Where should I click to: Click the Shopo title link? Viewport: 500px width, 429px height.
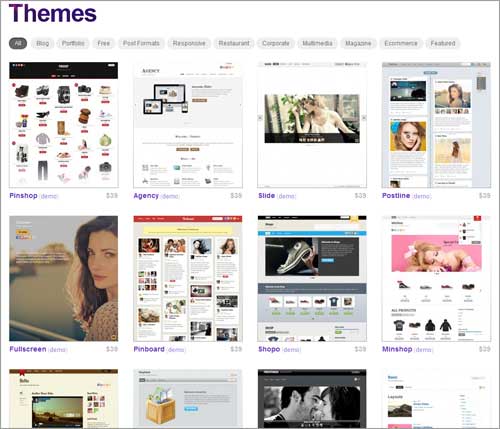[x=269, y=349]
